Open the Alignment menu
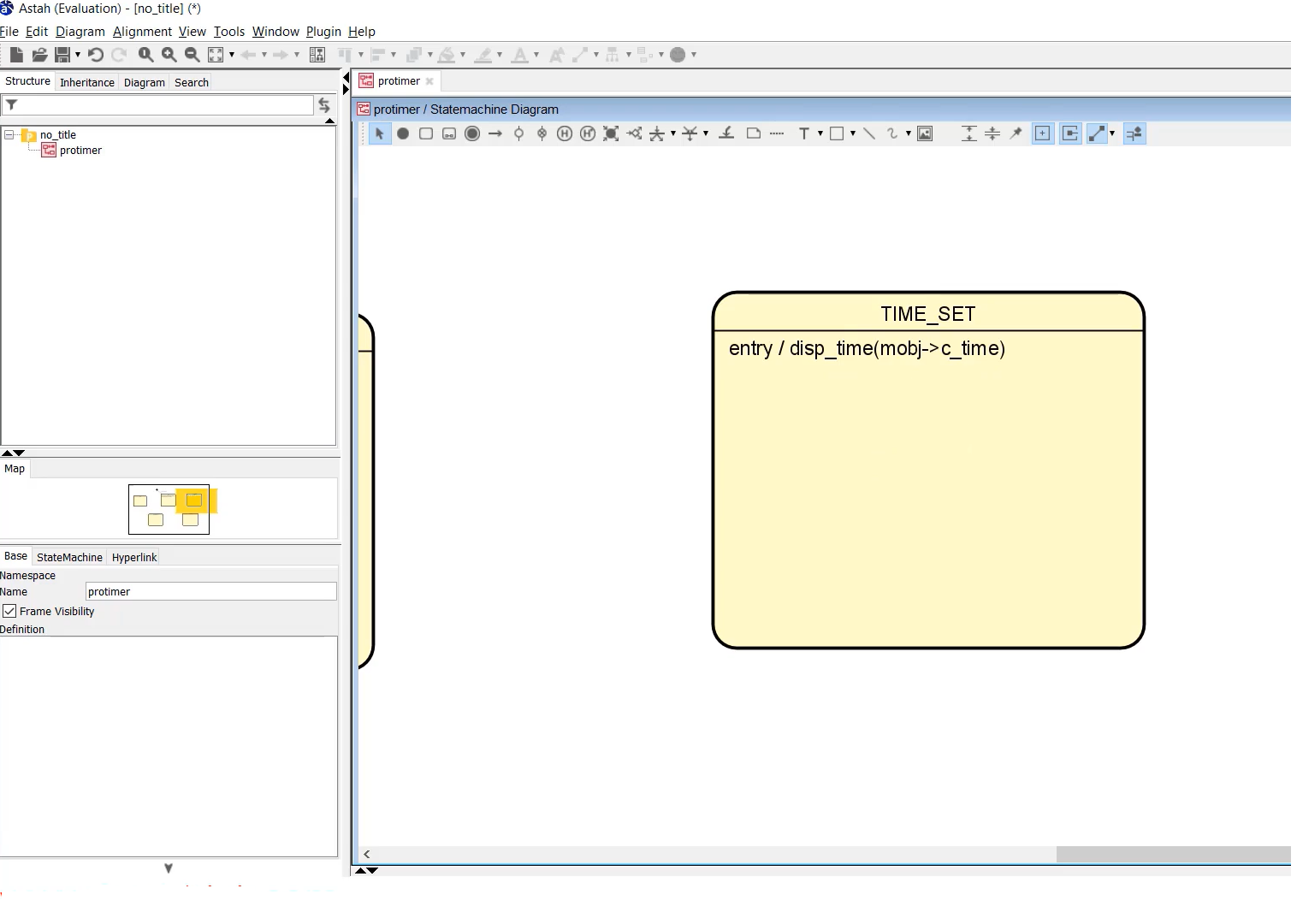 pyautogui.click(x=142, y=32)
